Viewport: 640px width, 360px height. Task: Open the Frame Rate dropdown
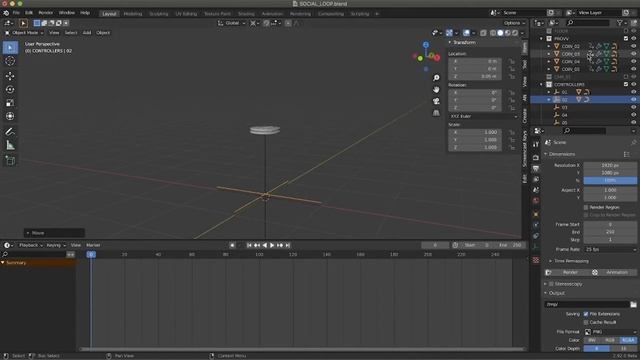click(610, 249)
